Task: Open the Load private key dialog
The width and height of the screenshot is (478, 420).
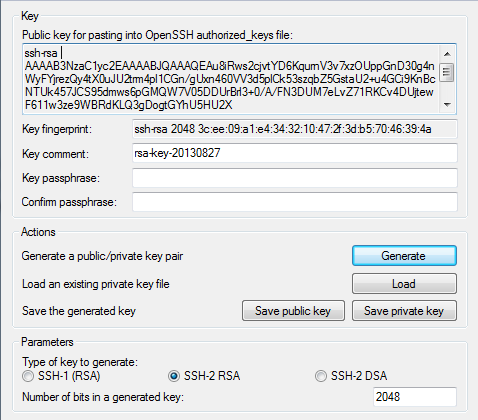Action: click(x=404, y=284)
